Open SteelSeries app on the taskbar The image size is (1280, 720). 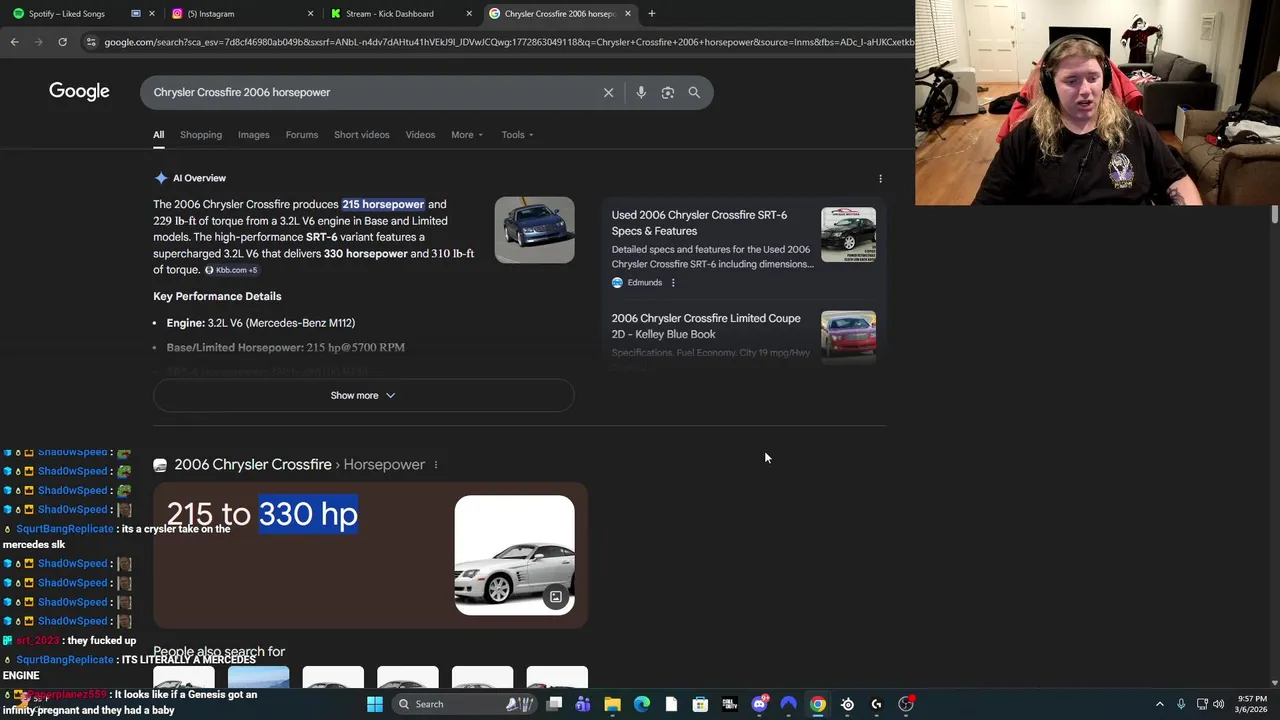click(x=847, y=704)
